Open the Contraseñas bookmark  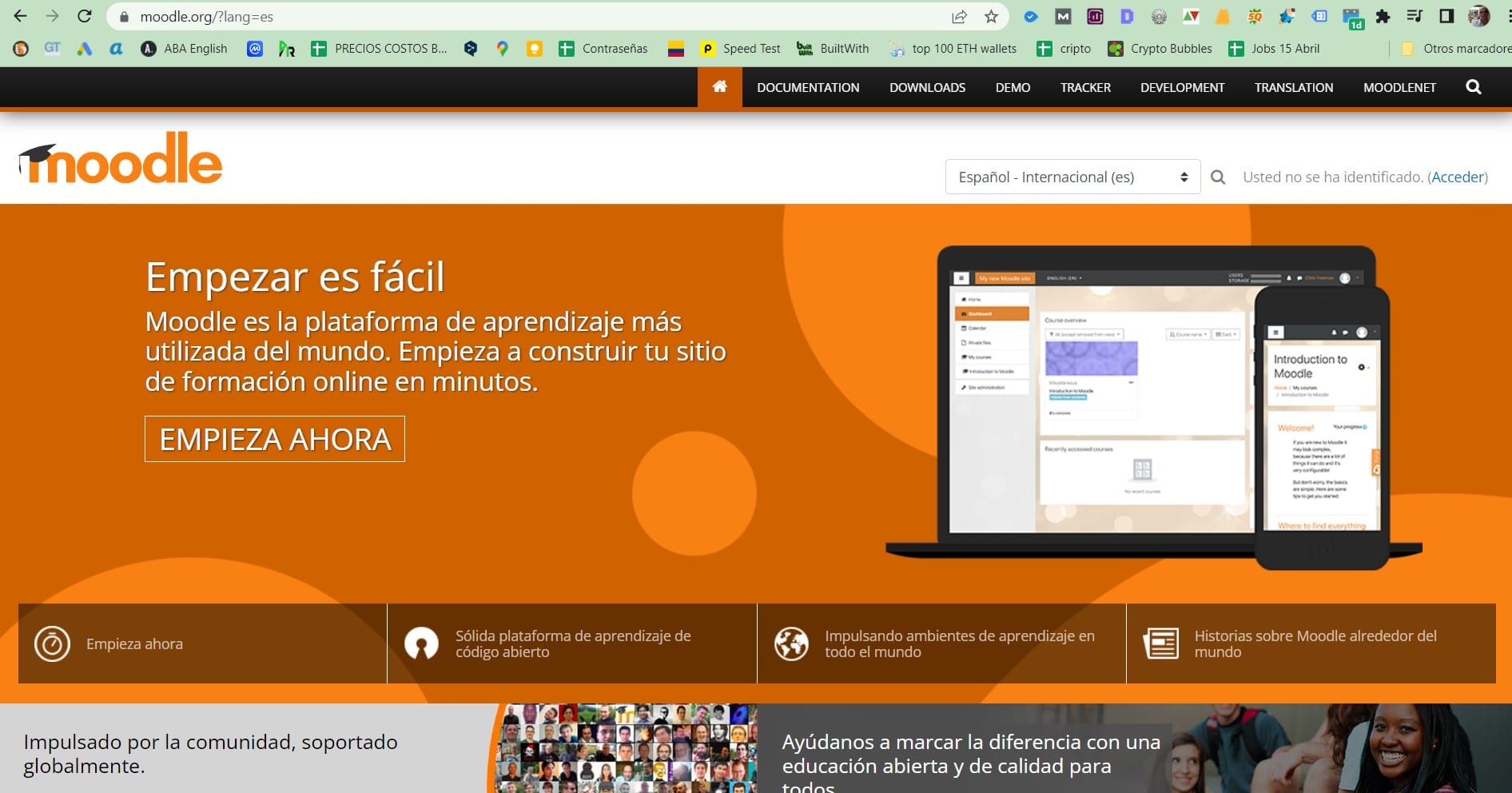coord(603,49)
